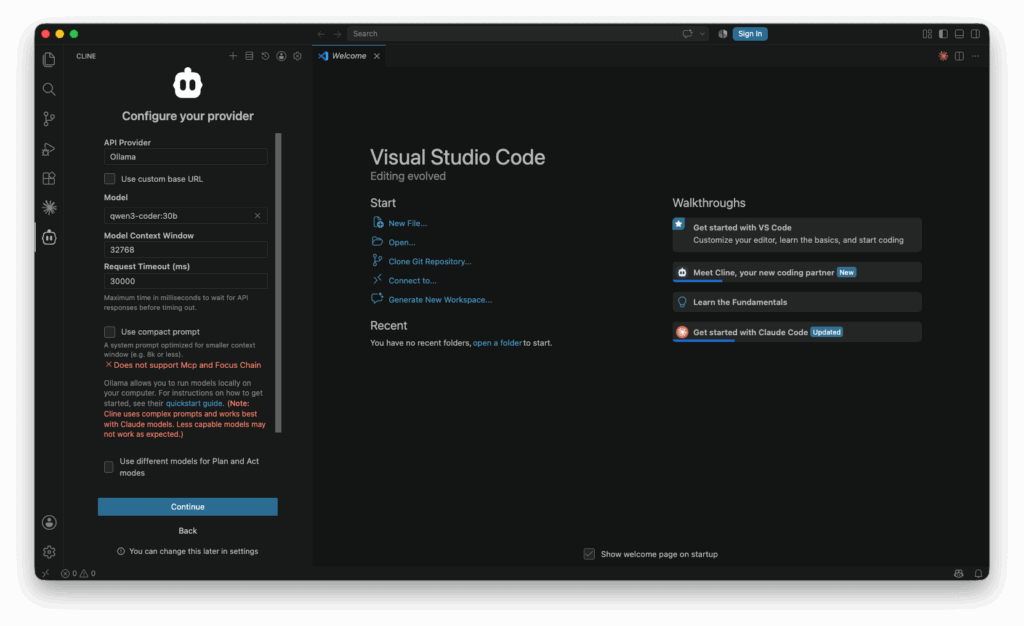This screenshot has width=1024, height=626.
Task: Click Clone Git Repository... link
Action: [430, 261]
